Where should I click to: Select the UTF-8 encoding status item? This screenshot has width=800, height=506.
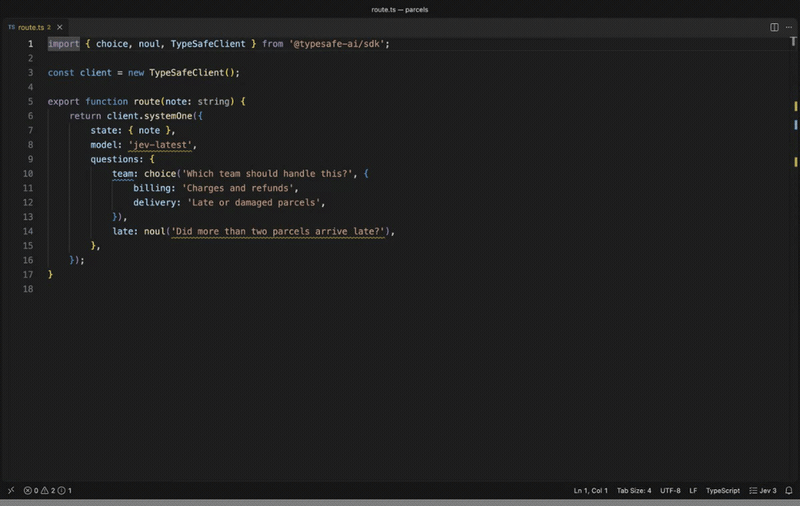670,490
